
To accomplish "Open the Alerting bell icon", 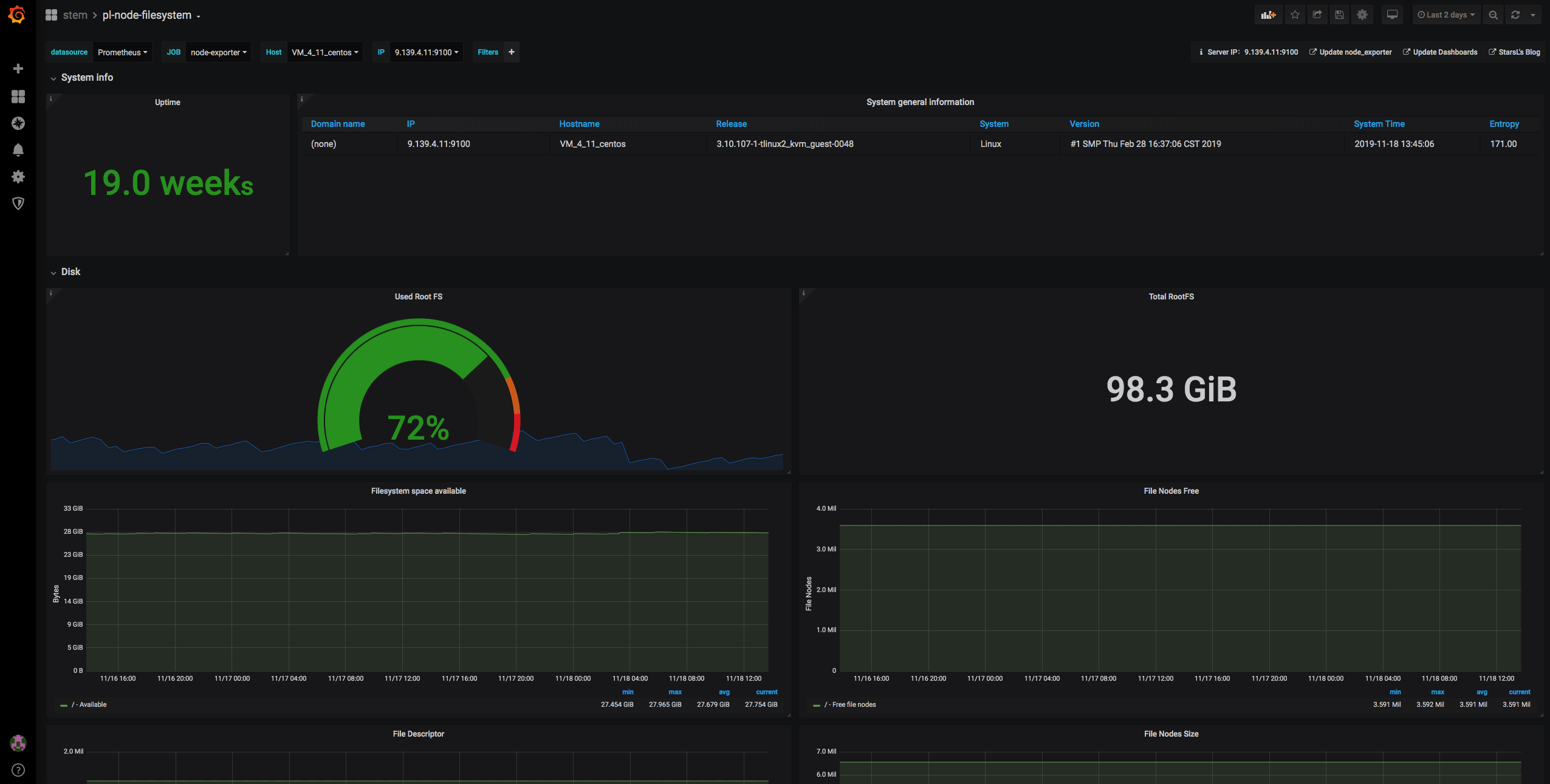I will [18, 150].
